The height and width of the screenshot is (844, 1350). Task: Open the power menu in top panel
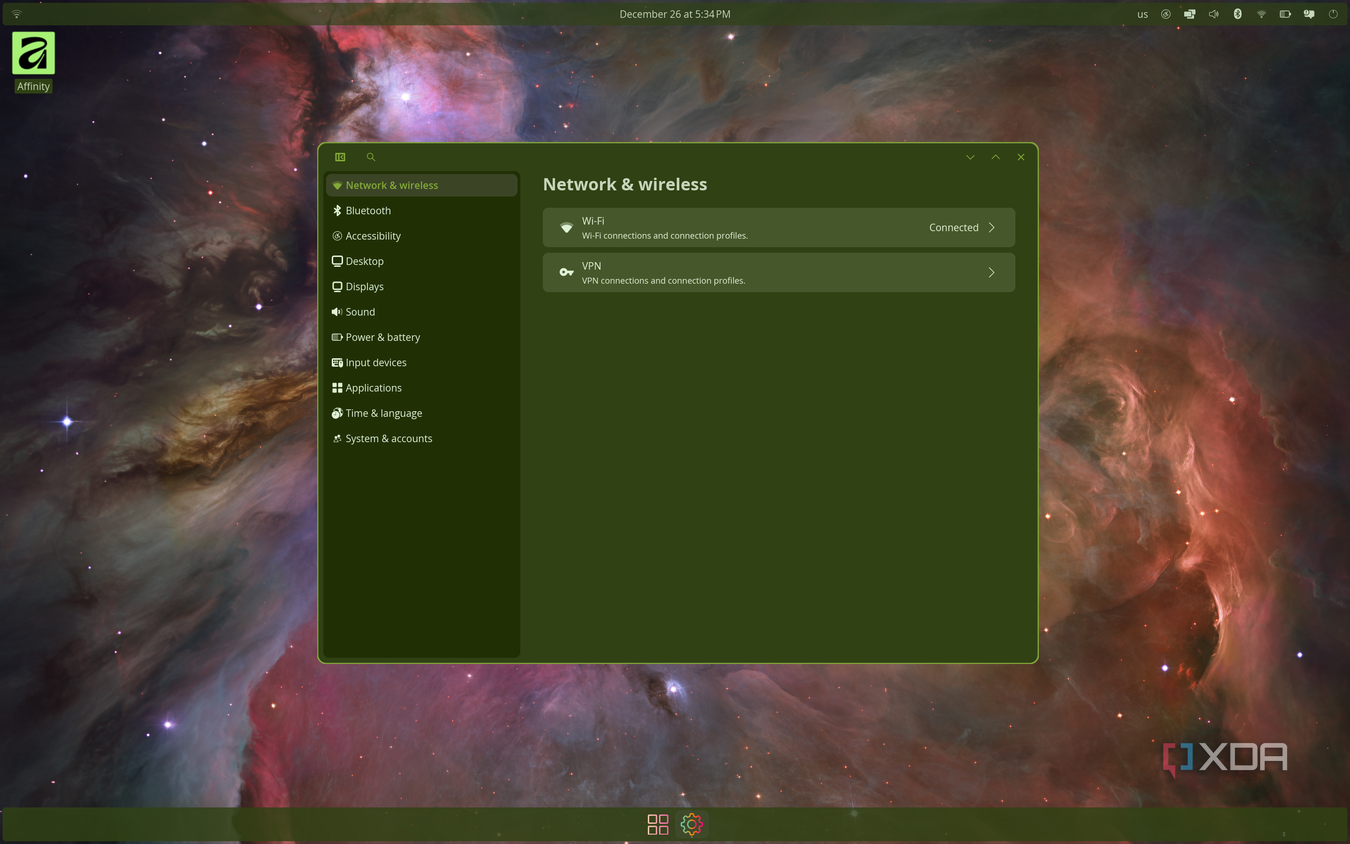tap(1333, 14)
